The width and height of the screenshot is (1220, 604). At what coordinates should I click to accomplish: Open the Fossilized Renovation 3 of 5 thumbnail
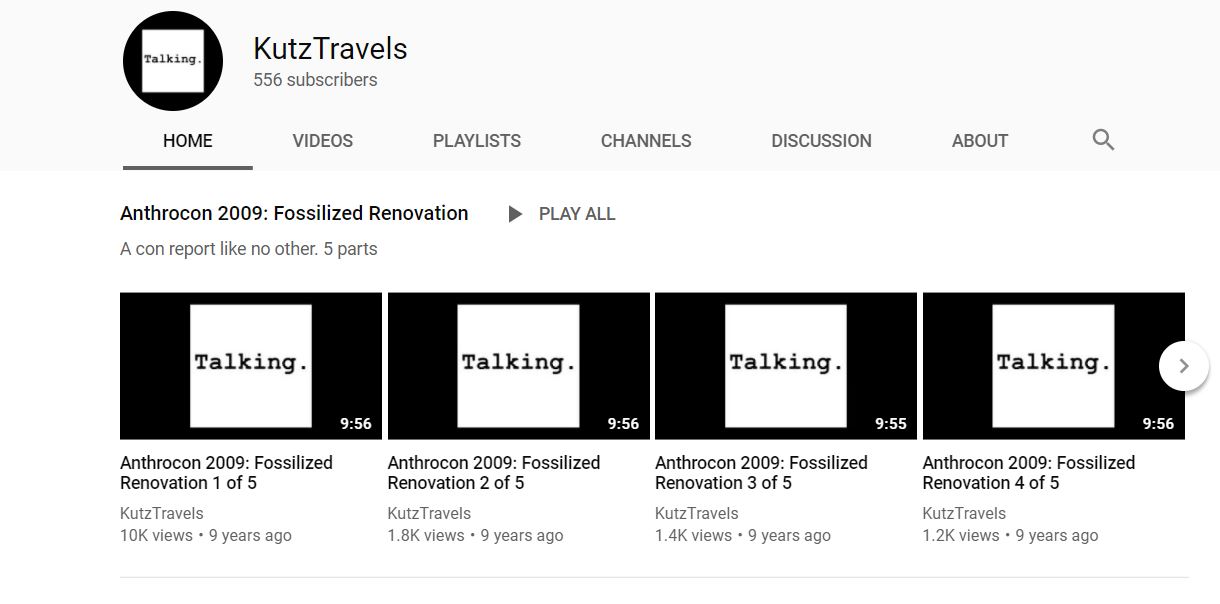click(x=786, y=366)
